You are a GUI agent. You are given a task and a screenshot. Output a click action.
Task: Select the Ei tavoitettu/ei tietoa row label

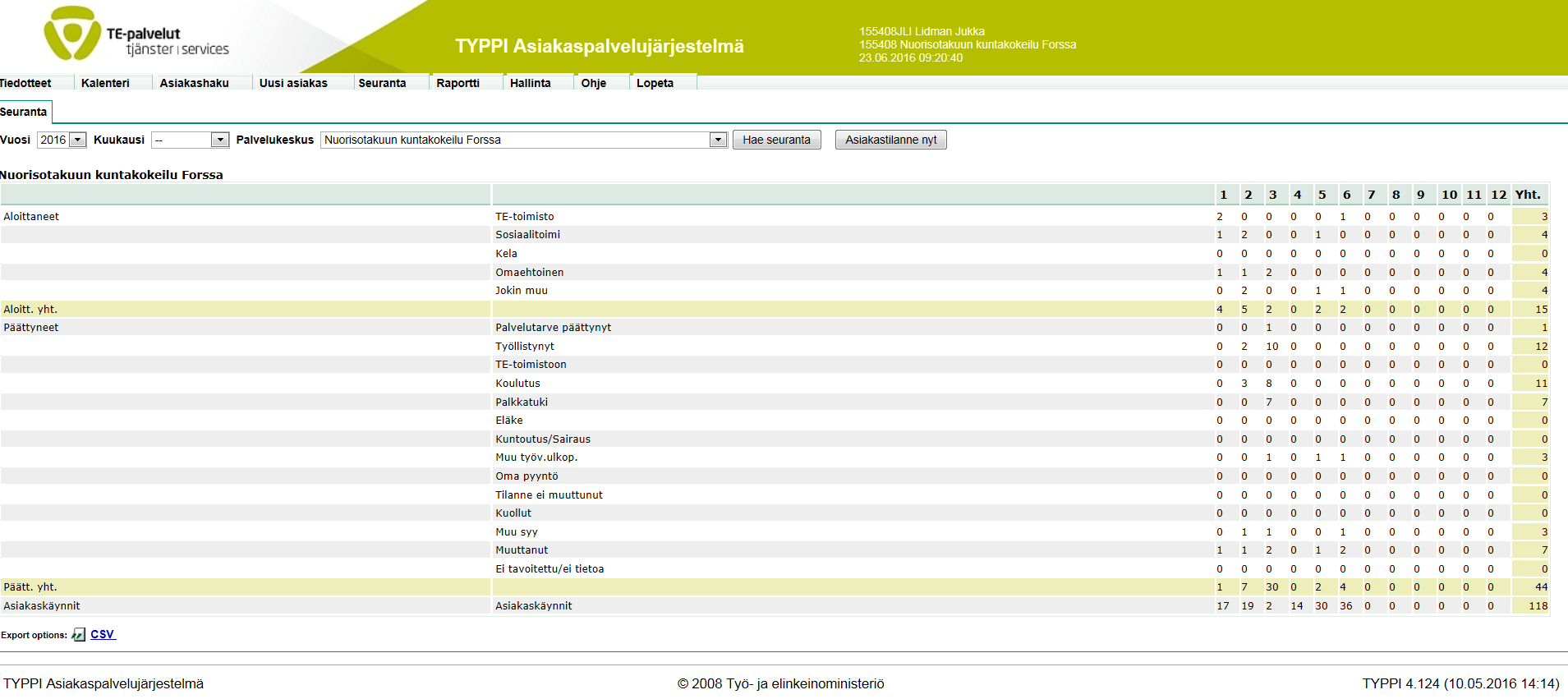pos(549,569)
